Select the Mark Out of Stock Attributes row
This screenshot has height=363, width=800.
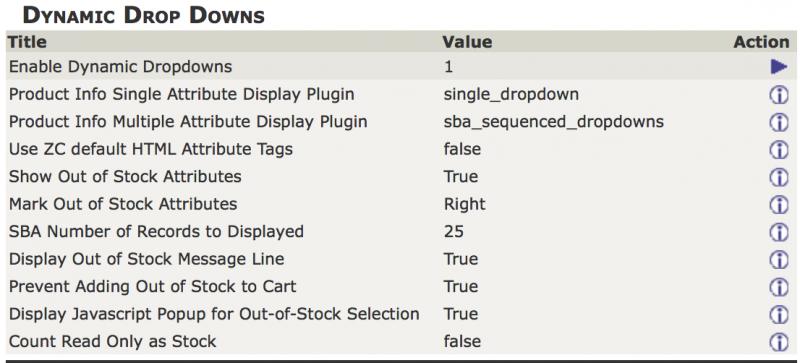[400, 204]
